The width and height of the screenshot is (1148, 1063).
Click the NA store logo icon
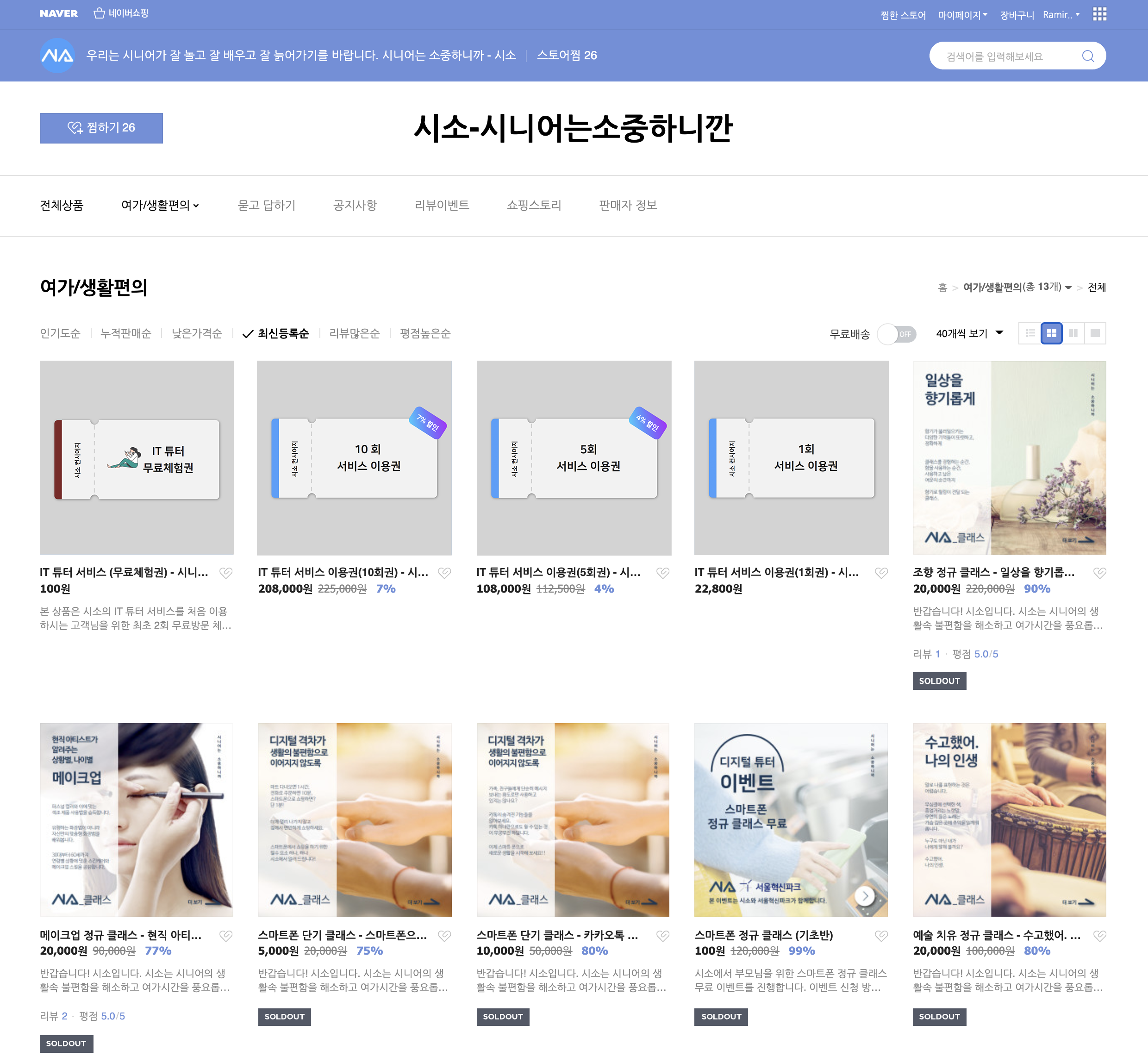click(x=57, y=56)
